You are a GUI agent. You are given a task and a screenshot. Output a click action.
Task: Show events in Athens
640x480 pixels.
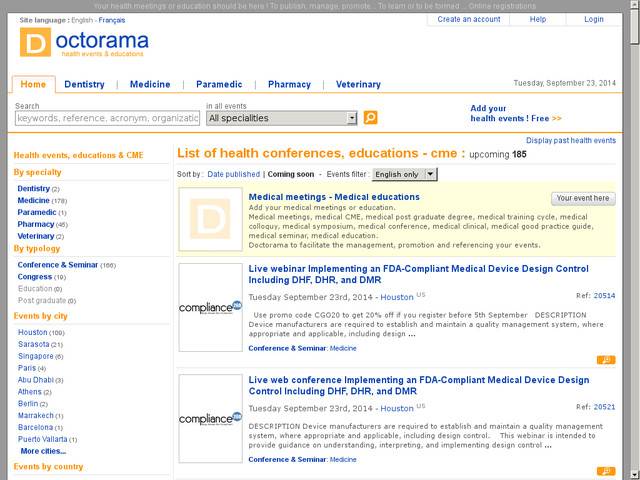(x=30, y=391)
